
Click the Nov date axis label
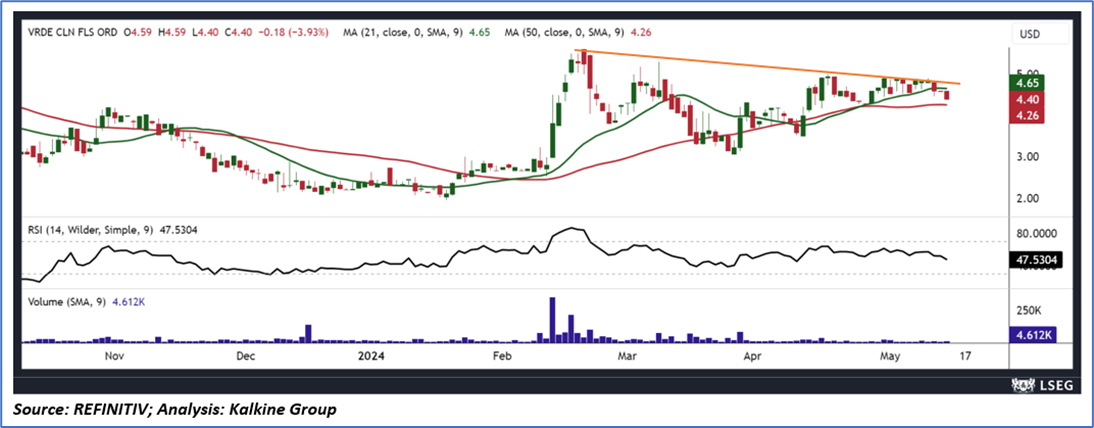pos(113,356)
